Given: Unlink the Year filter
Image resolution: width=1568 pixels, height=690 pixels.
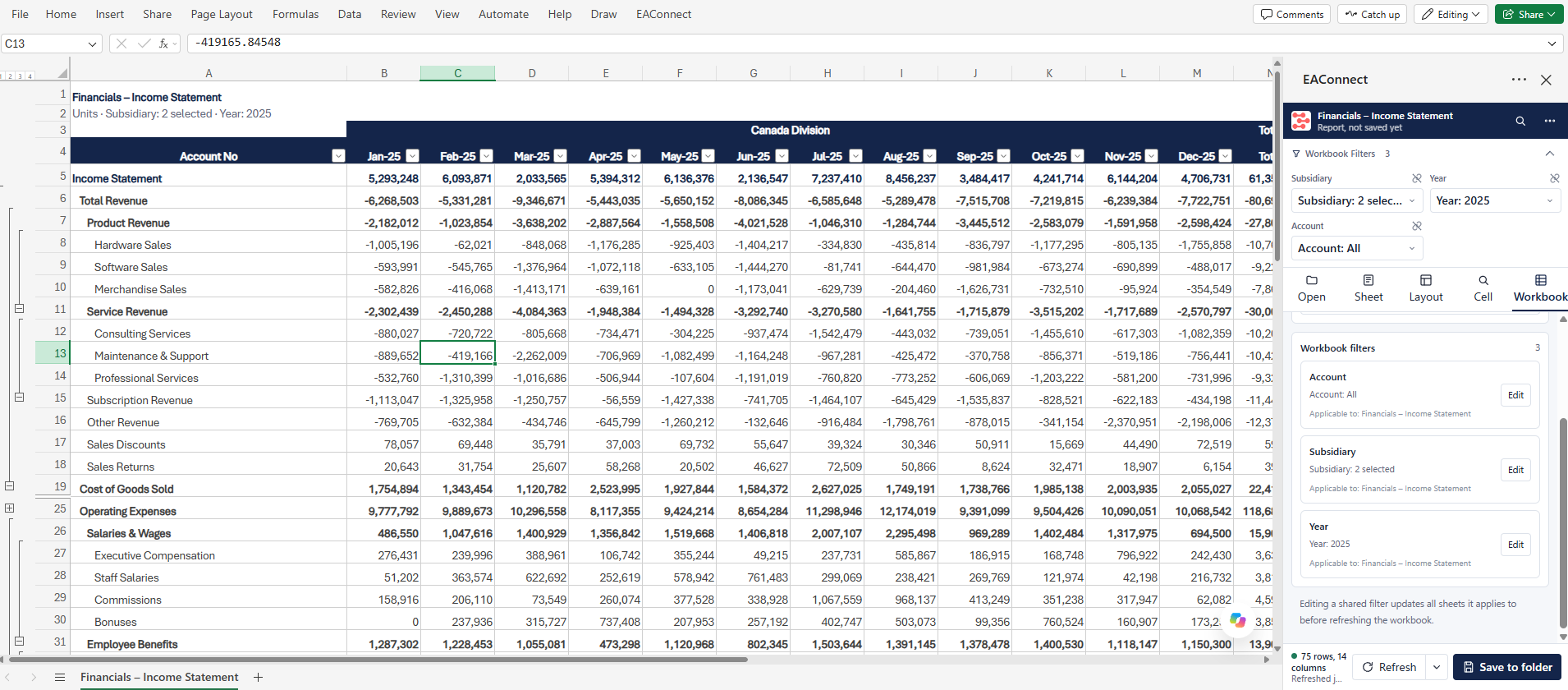Looking at the screenshot, I should click(x=1554, y=178).
